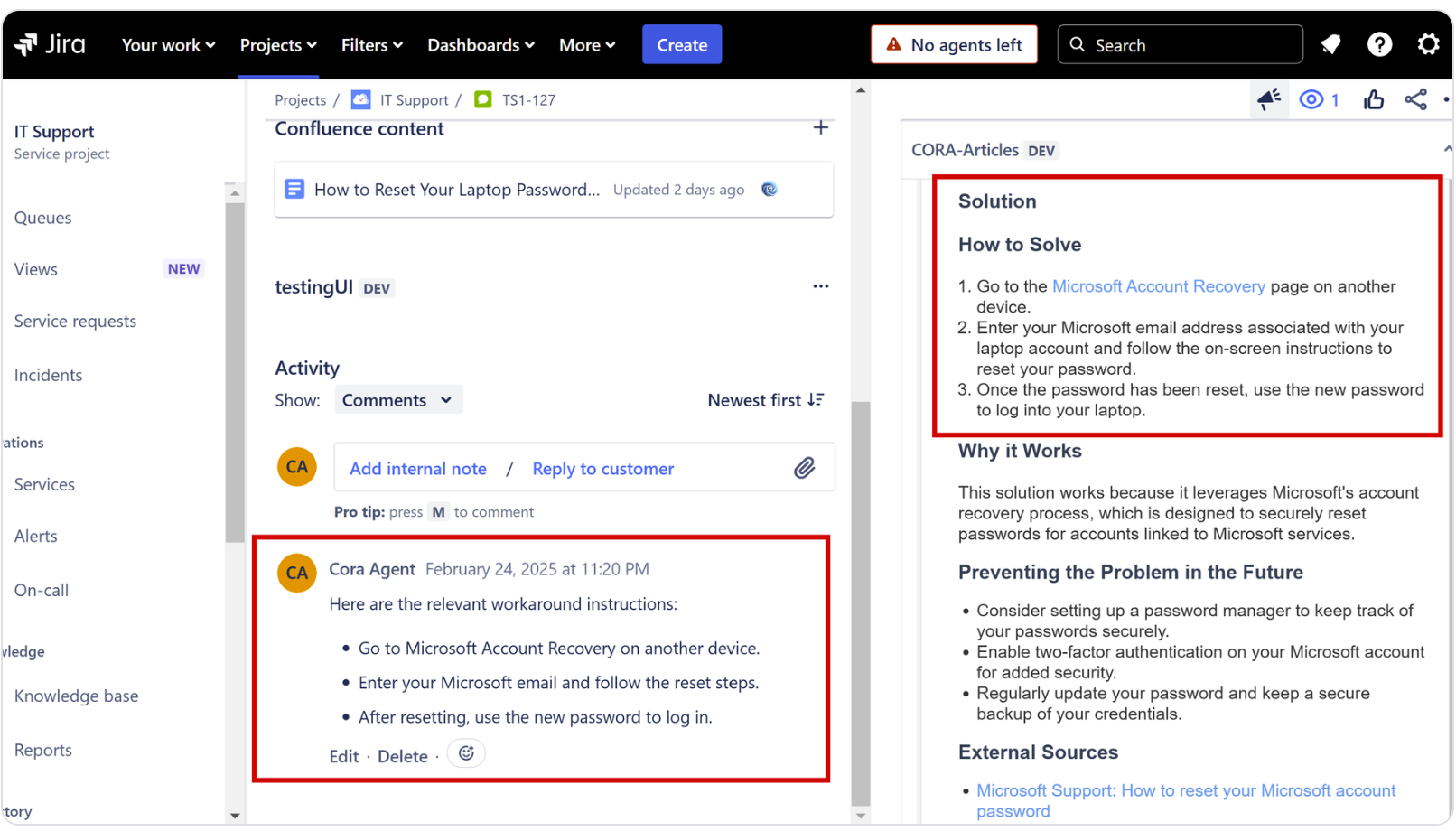Click the Cora Agent author name

click(371, 569)
